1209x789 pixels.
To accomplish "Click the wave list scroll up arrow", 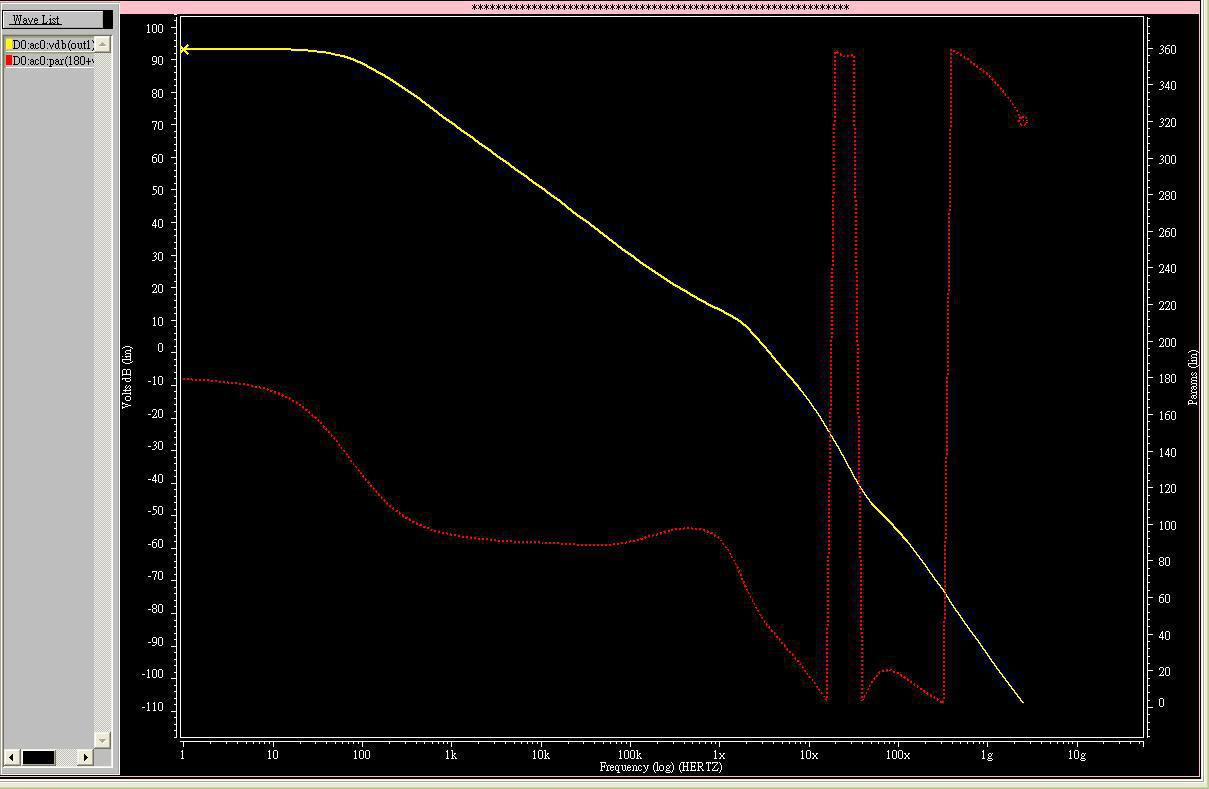I will pos(102,45).
